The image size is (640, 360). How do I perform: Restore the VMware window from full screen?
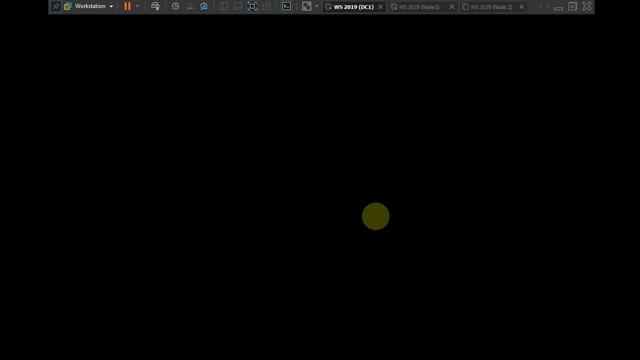[x=572, y=6]
